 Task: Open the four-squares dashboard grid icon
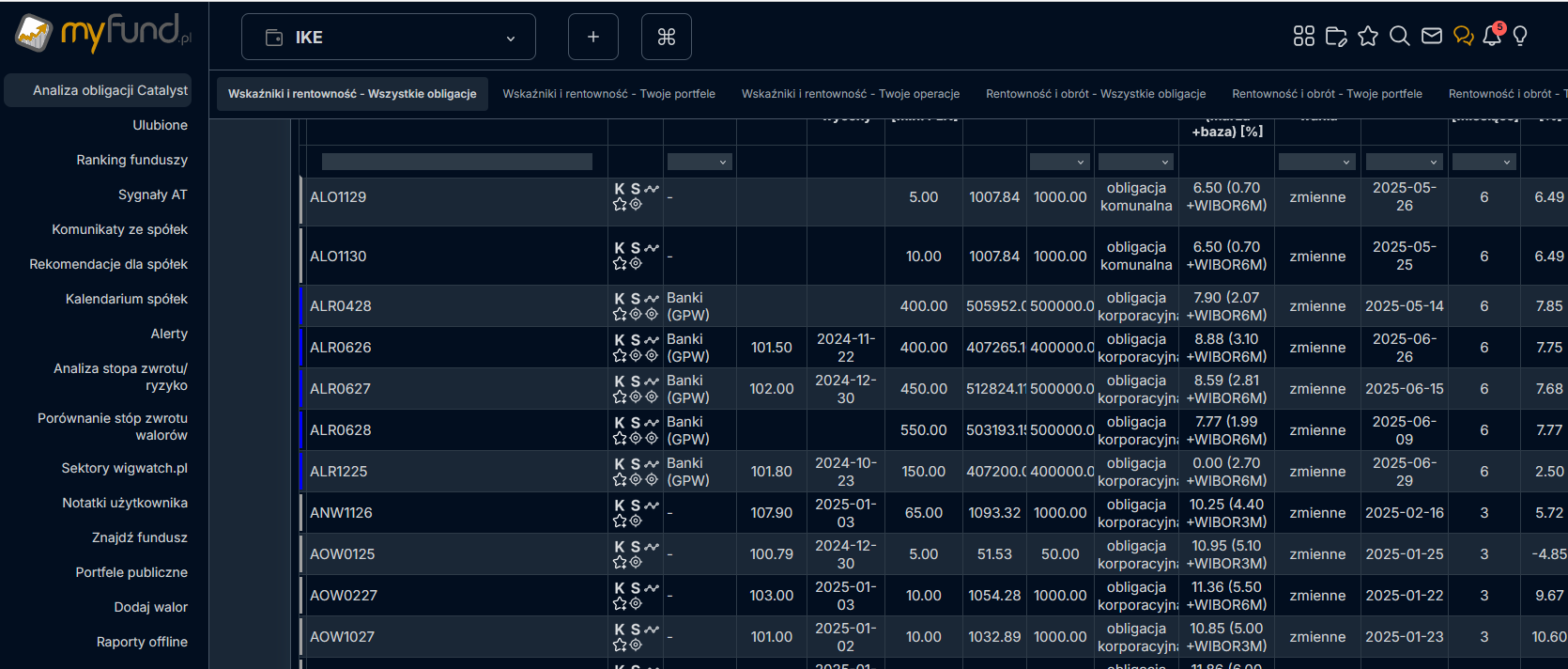pyautogui.click(x=1303, y=37)
